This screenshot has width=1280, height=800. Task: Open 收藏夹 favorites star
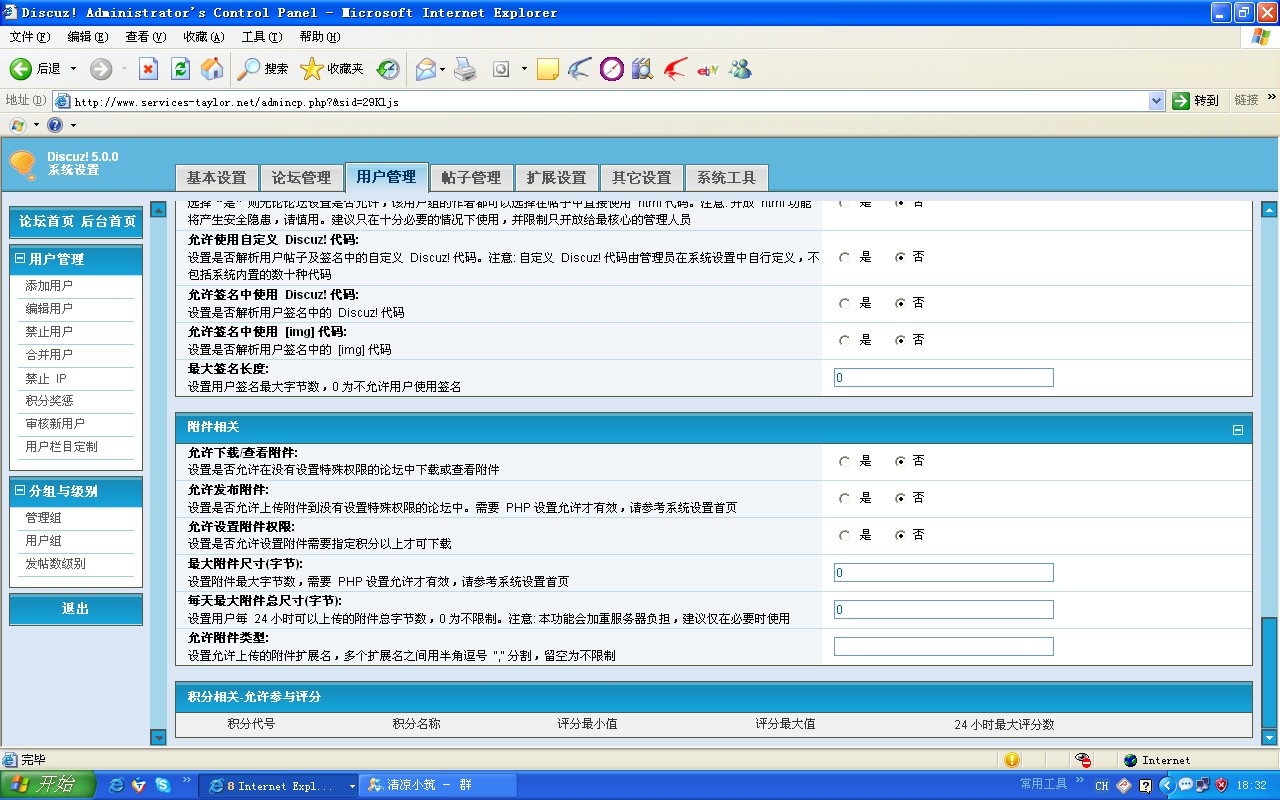click(x=332, y=69)
